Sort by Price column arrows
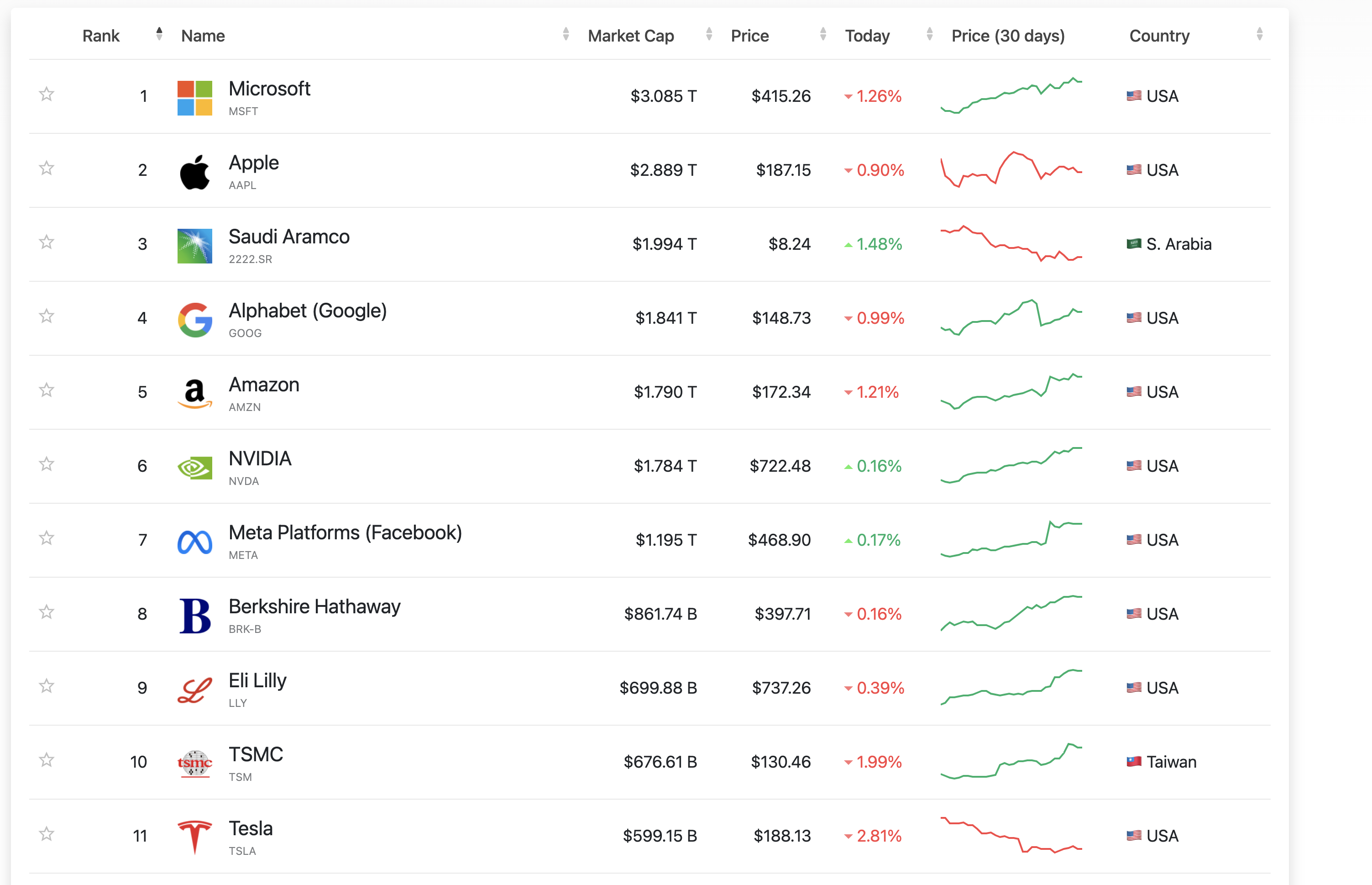This screenshot has height=885, width=1372. 823,35
